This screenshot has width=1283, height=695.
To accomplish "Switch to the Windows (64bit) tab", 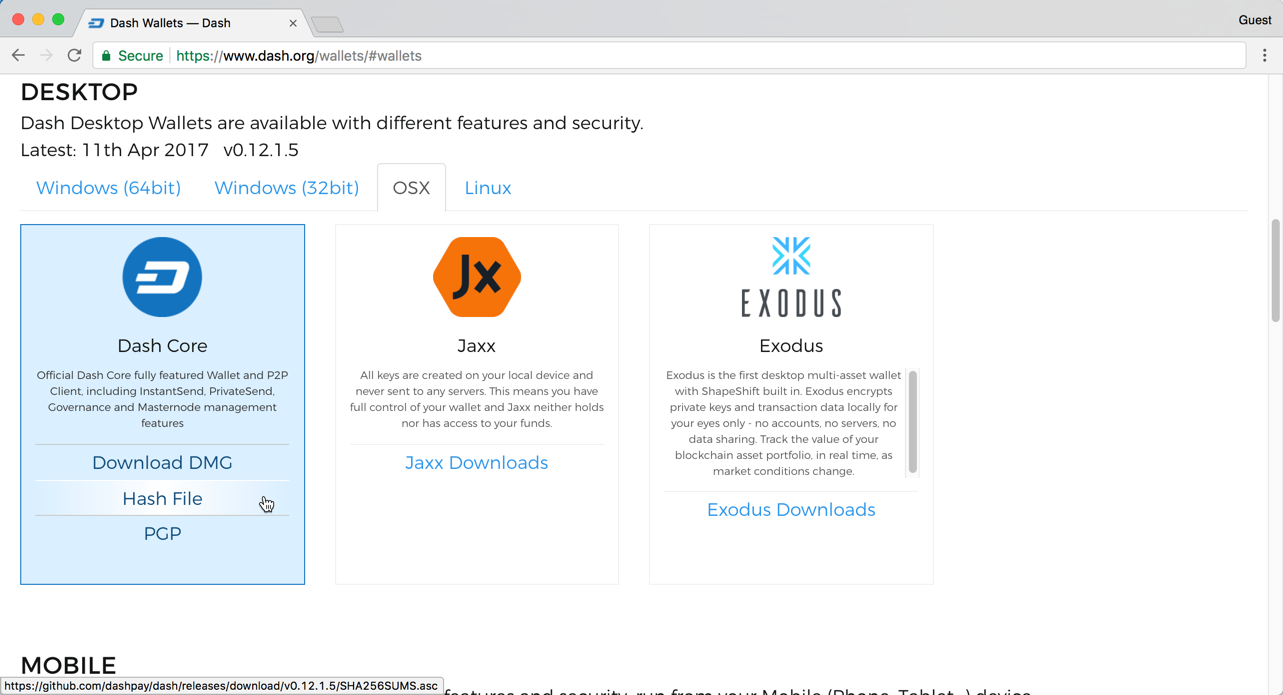I will pyautogui.click(x=108, y=188).
